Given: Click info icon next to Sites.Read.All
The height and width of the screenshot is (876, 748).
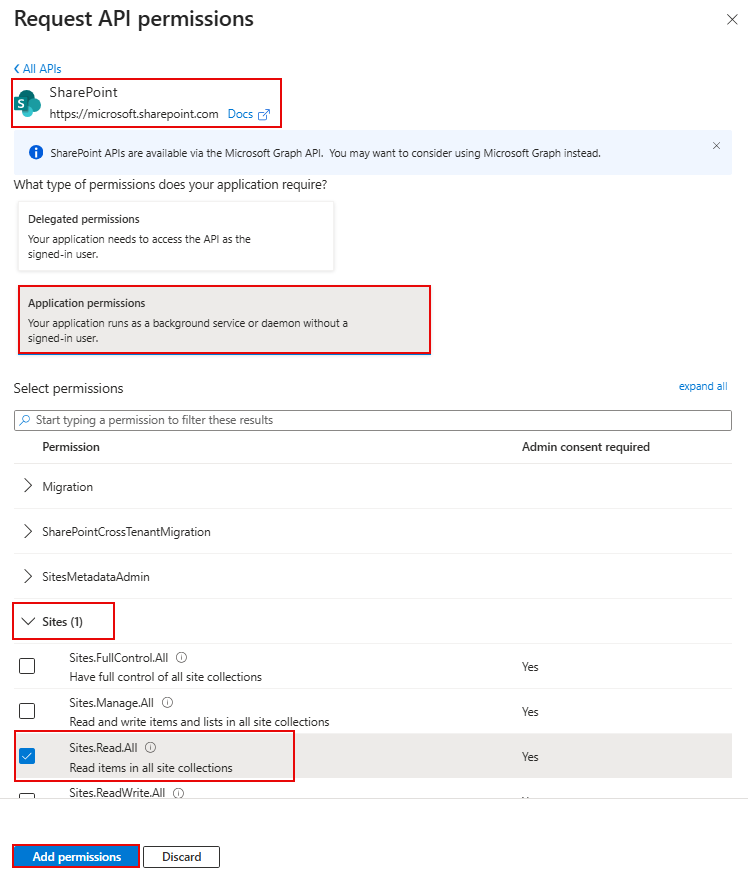Looking at the screenshot, I should pyautogui.click(x=150, y=748).
